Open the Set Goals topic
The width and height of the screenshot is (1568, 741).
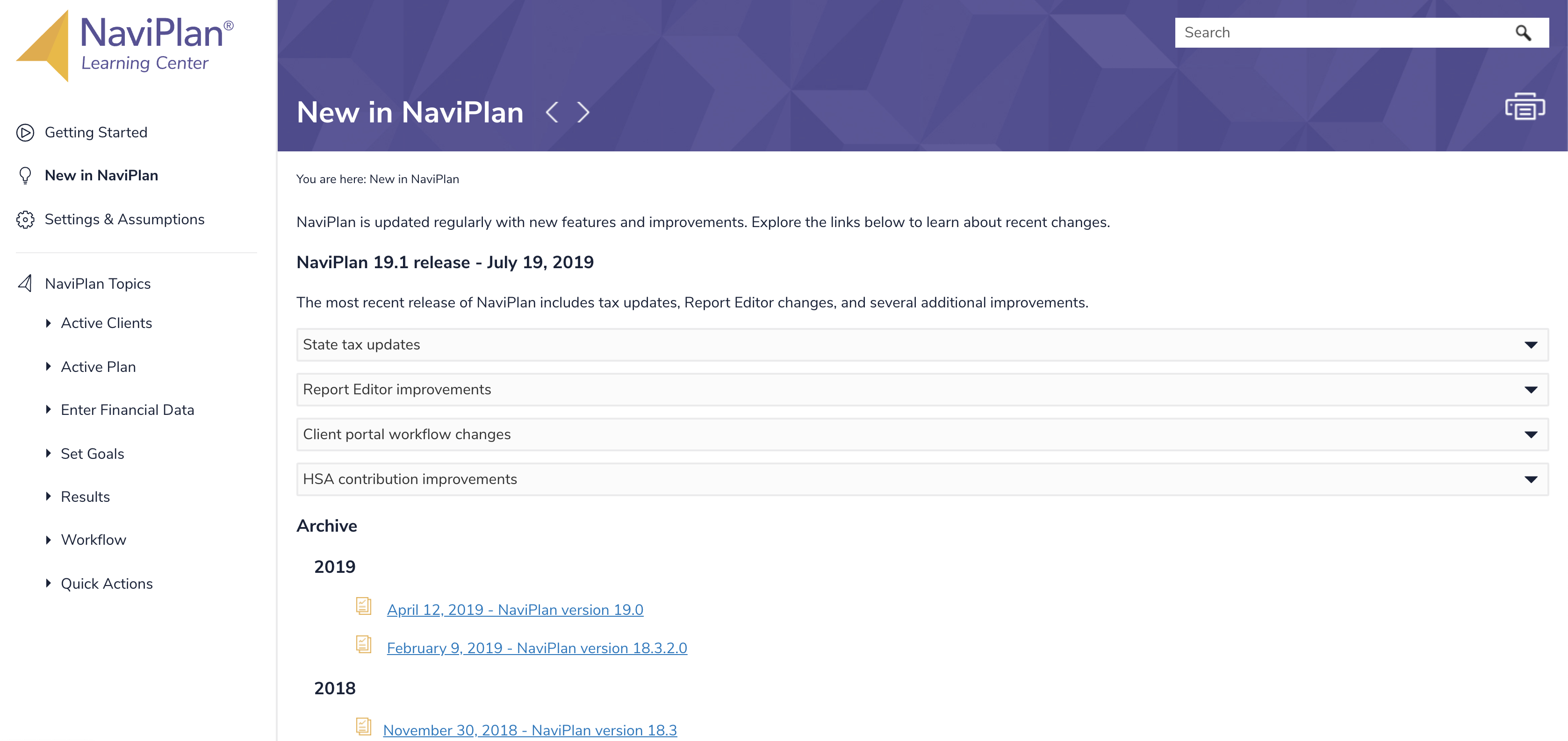pyautogui.click(x=93, y=454)
